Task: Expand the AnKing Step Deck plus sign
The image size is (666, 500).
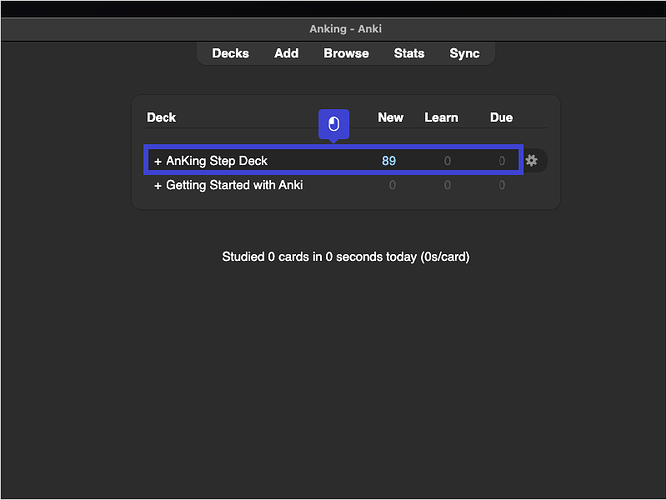Action: point(158,161)
